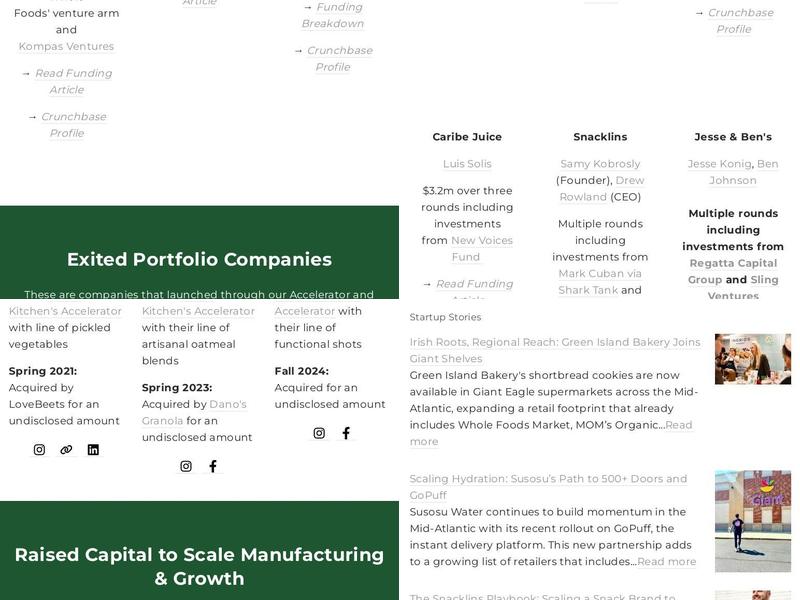Visit the Jesse Konig profile link
The width and height of the screenshot is (800, 600).
(x=719, y=164)
